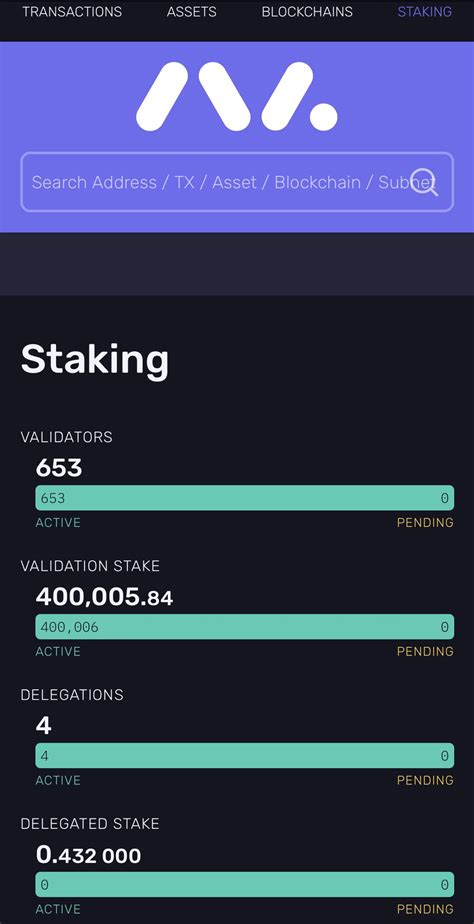Image resolution: width=474 pixels, height=924 pixels.
Task: Click PENDING label under Validators bar
Action: [x=425, y=523]
